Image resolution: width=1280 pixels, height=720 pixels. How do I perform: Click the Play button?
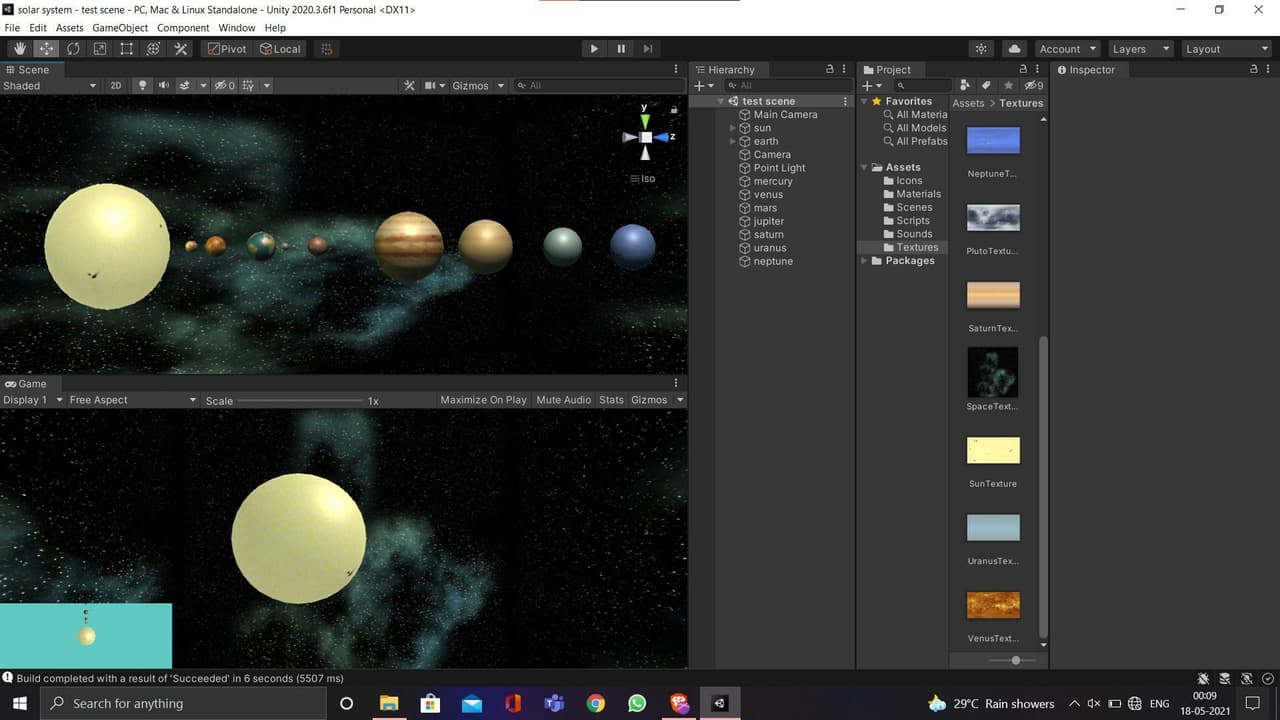[594, 48]
